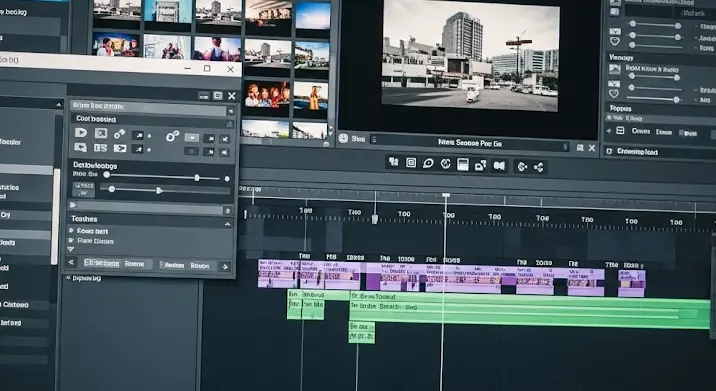Click the left-pointing arrow beside the layout grid icon

(609, 131)
